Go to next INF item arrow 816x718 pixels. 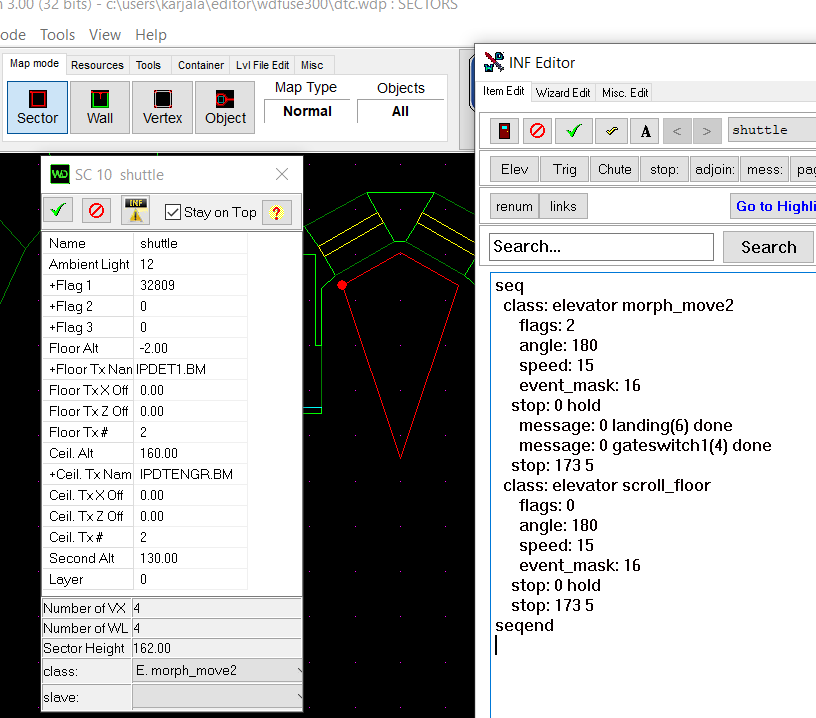pos(707,131)
